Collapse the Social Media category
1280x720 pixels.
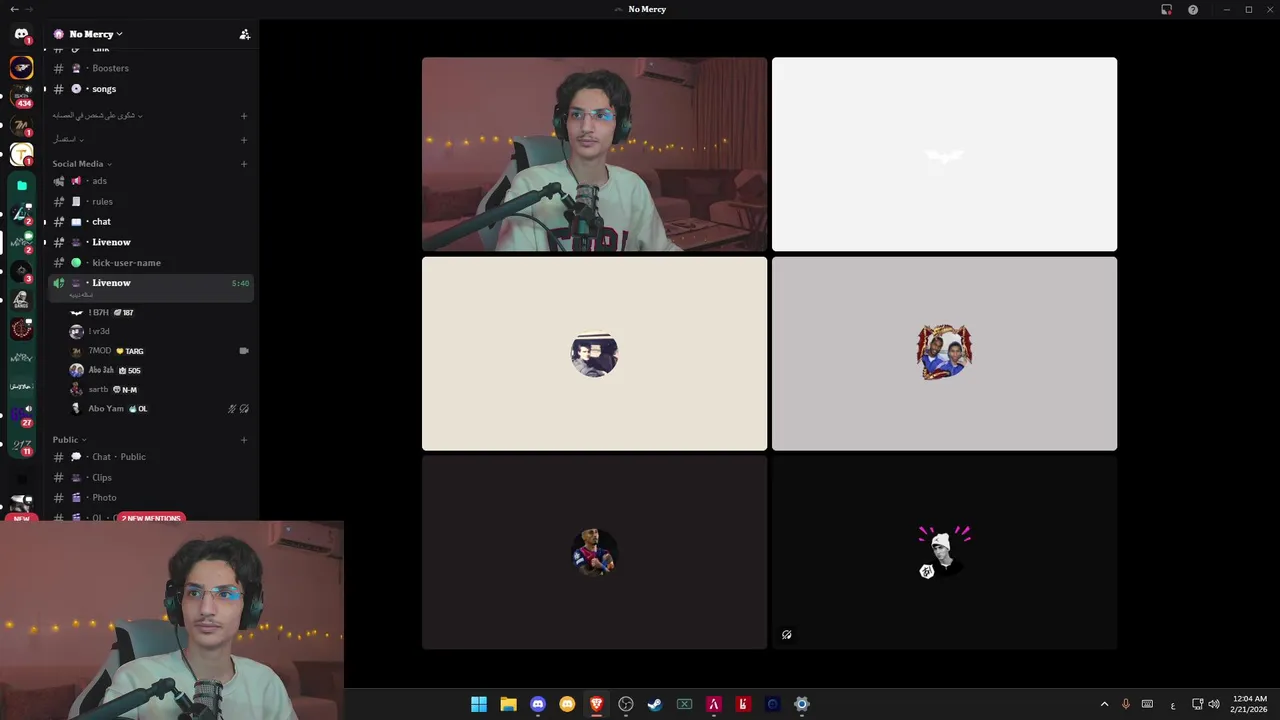click(x=82, y=164)
